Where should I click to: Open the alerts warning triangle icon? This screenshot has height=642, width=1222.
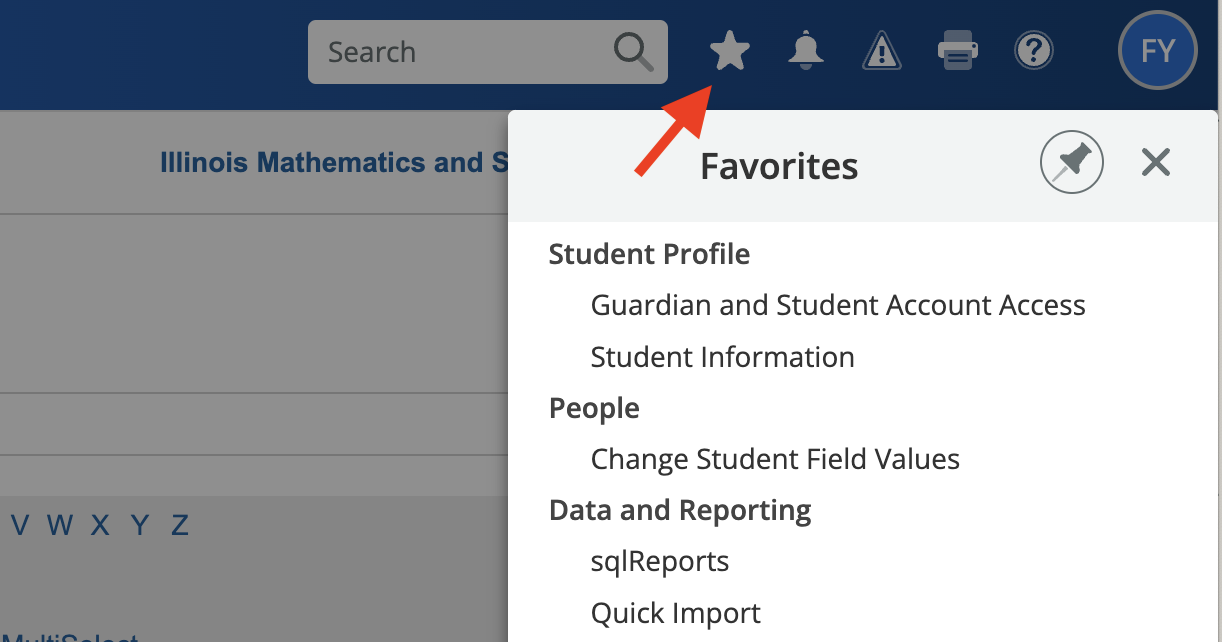click(882, 51)
